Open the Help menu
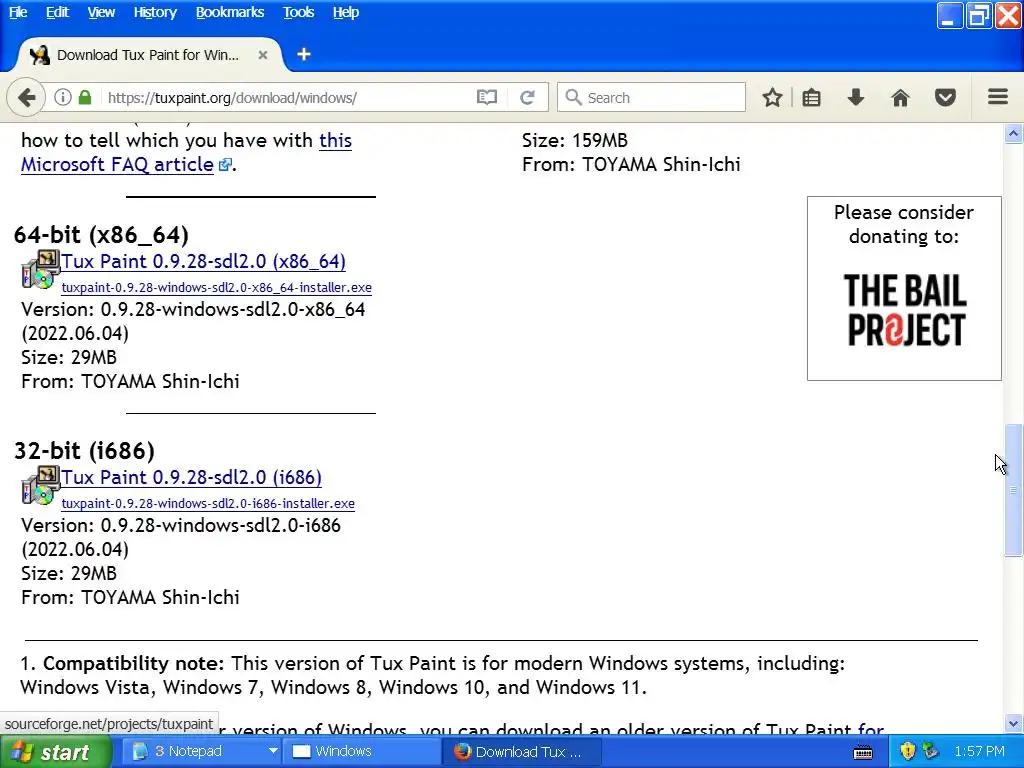Image resolution: width=1024 pixels, height=768 pixels. click(346, 12)
